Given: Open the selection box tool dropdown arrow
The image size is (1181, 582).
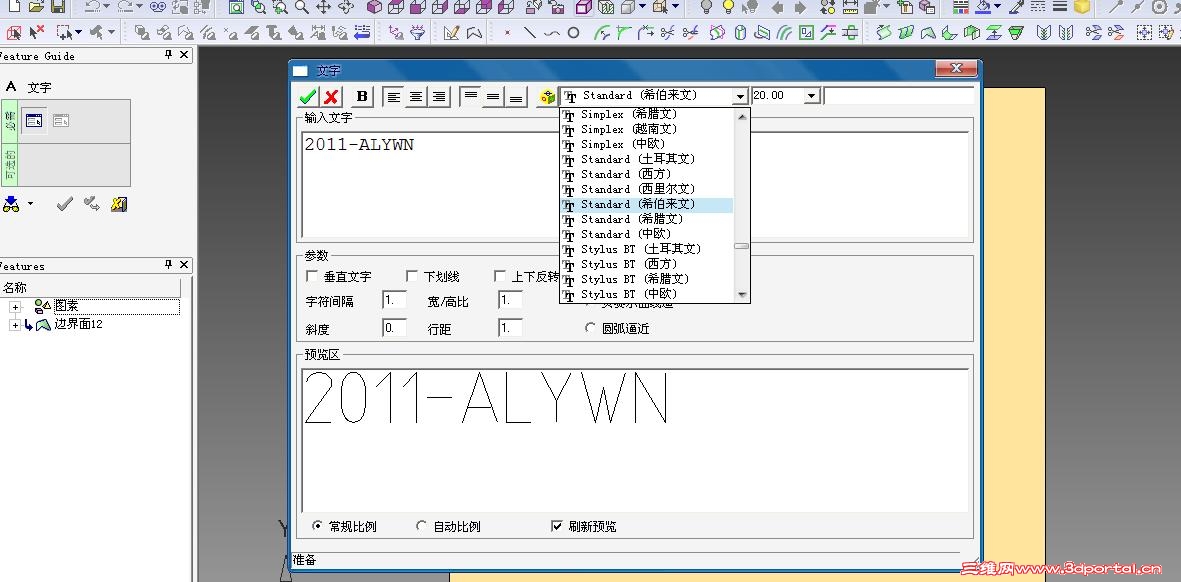Looking at the screenshot, I should 78,33.
